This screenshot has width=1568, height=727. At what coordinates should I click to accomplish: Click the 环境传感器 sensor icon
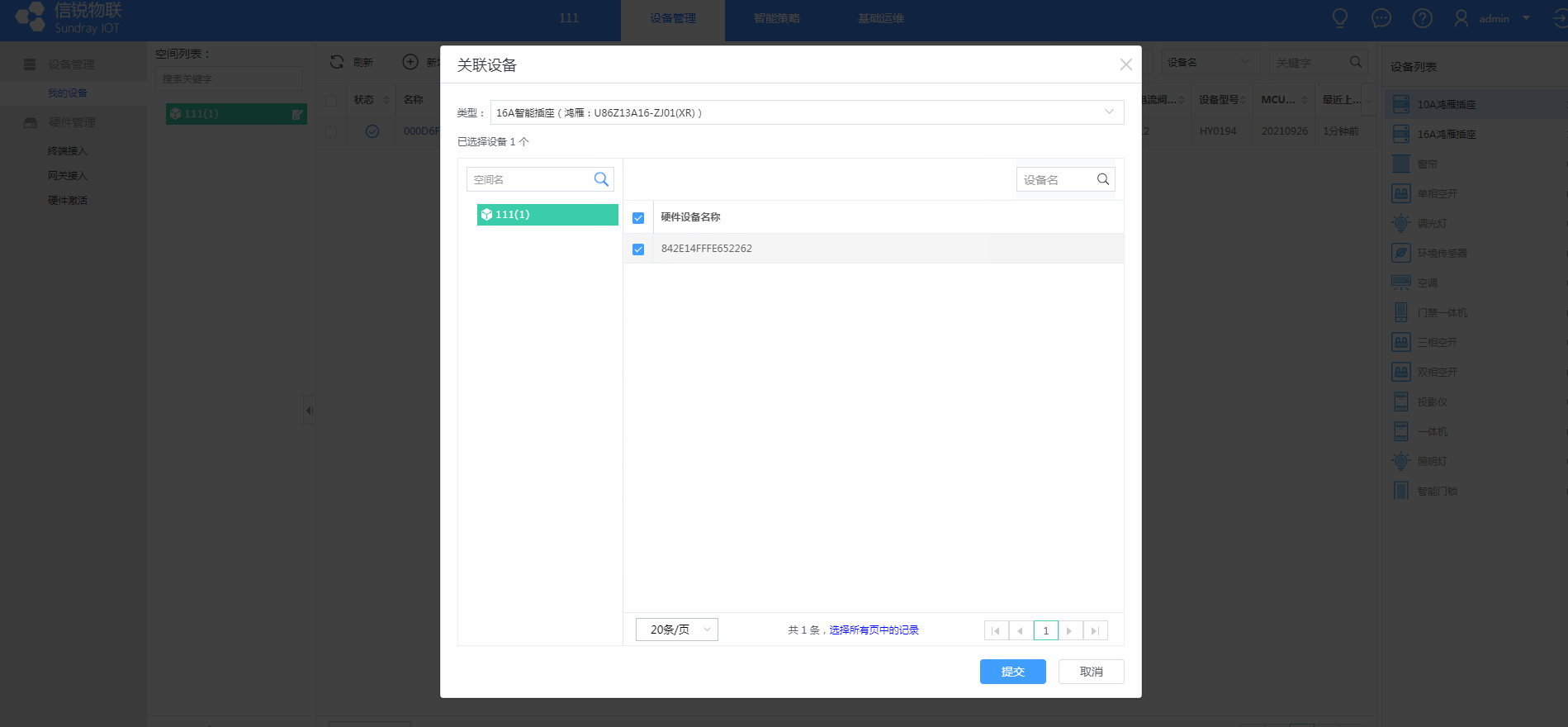1401,253
